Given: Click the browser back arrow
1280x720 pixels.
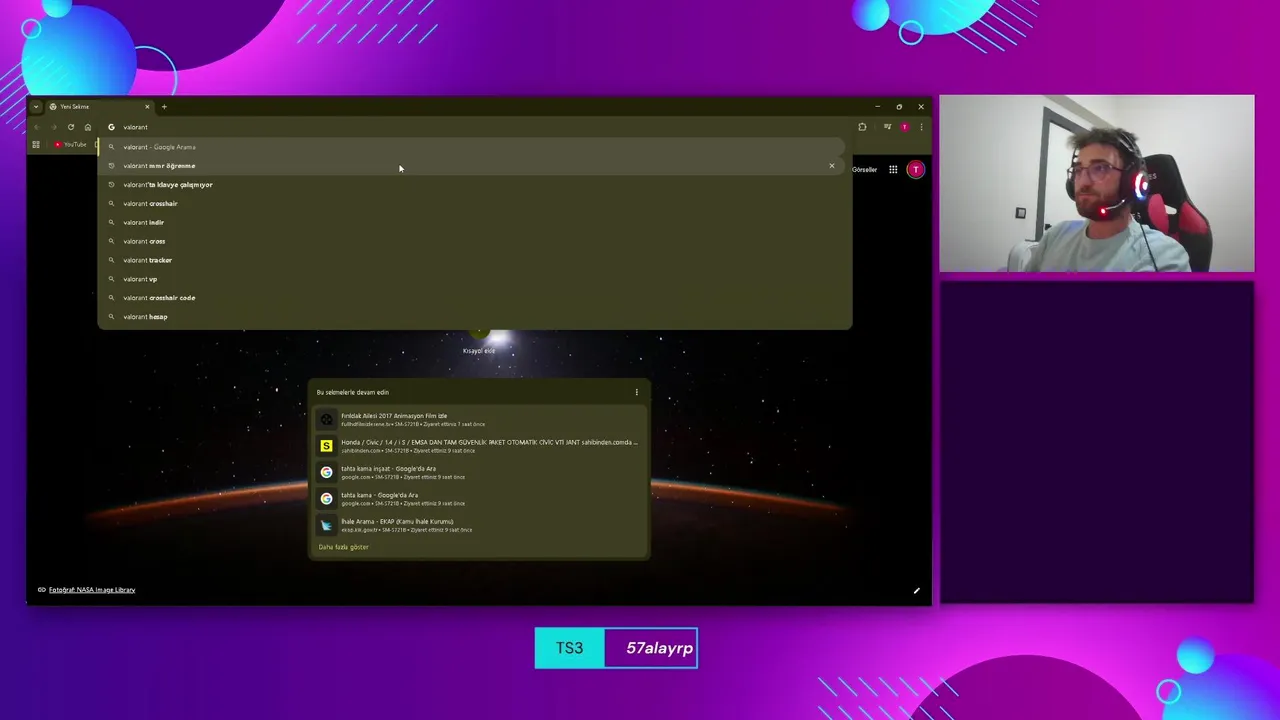Looking at the screenshot, I should 37,127.
